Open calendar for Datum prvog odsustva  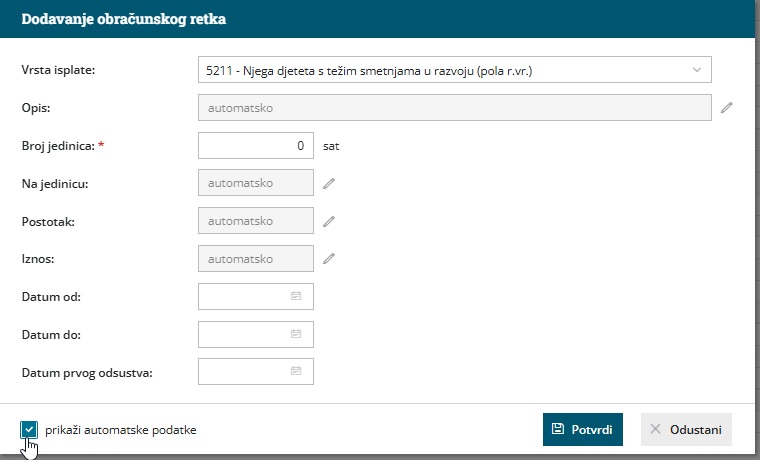click(296, 371)
